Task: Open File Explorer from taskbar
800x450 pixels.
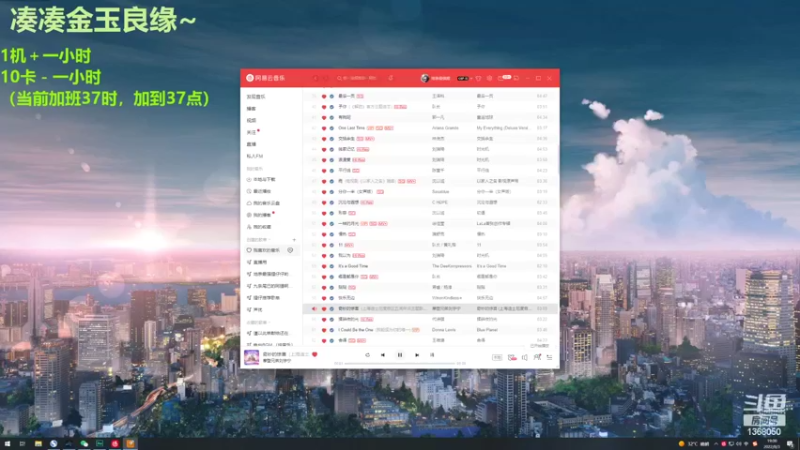Action: click(x=38, y=444)
